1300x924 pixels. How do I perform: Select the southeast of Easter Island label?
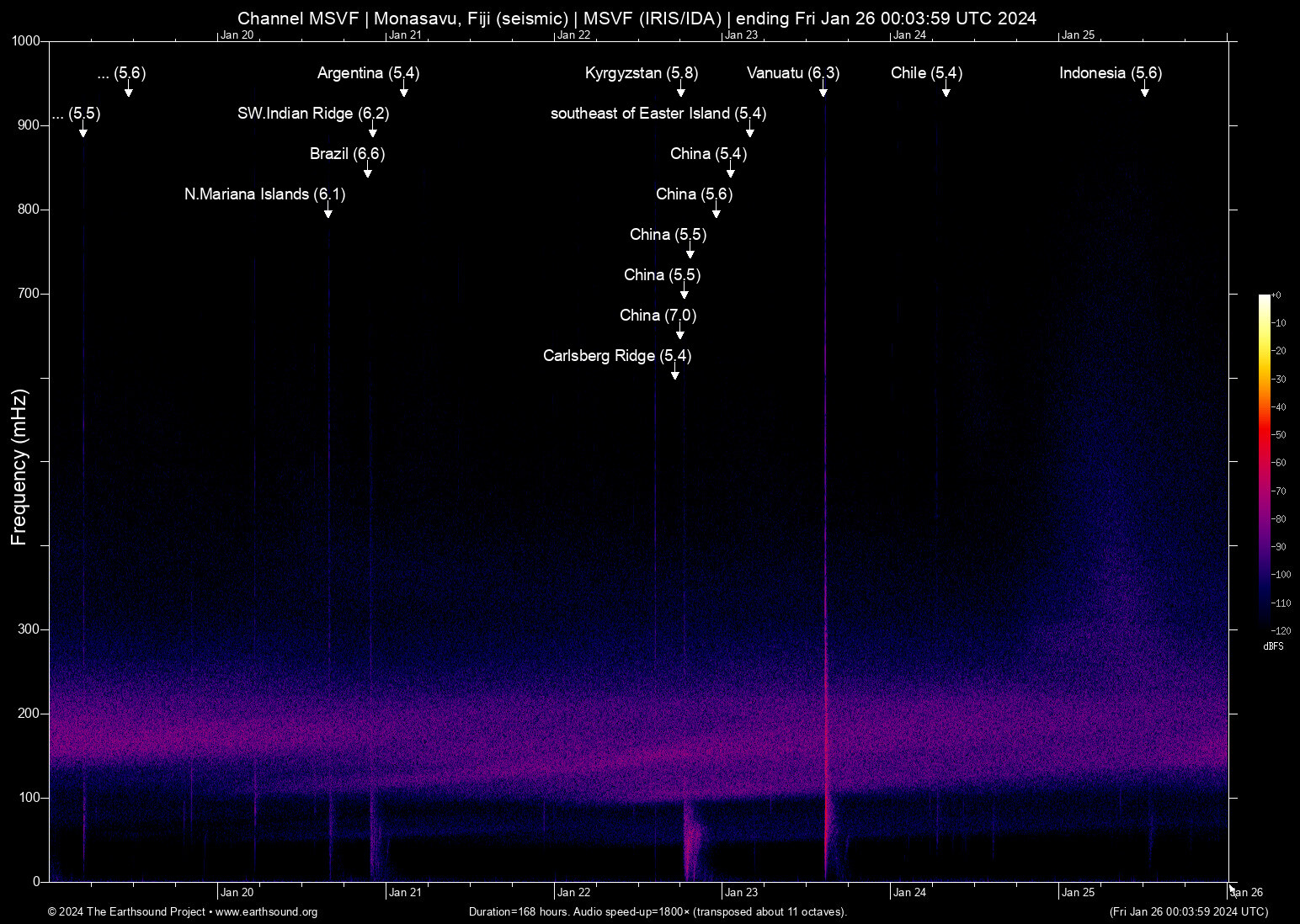coord(658,114)
